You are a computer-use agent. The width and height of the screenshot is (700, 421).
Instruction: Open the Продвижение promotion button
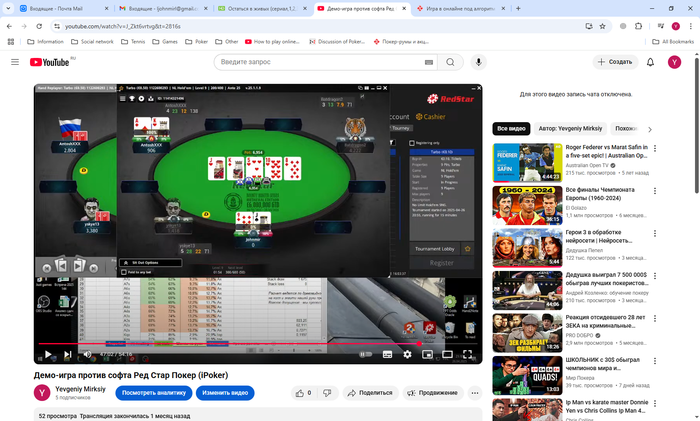click(433, 393)
